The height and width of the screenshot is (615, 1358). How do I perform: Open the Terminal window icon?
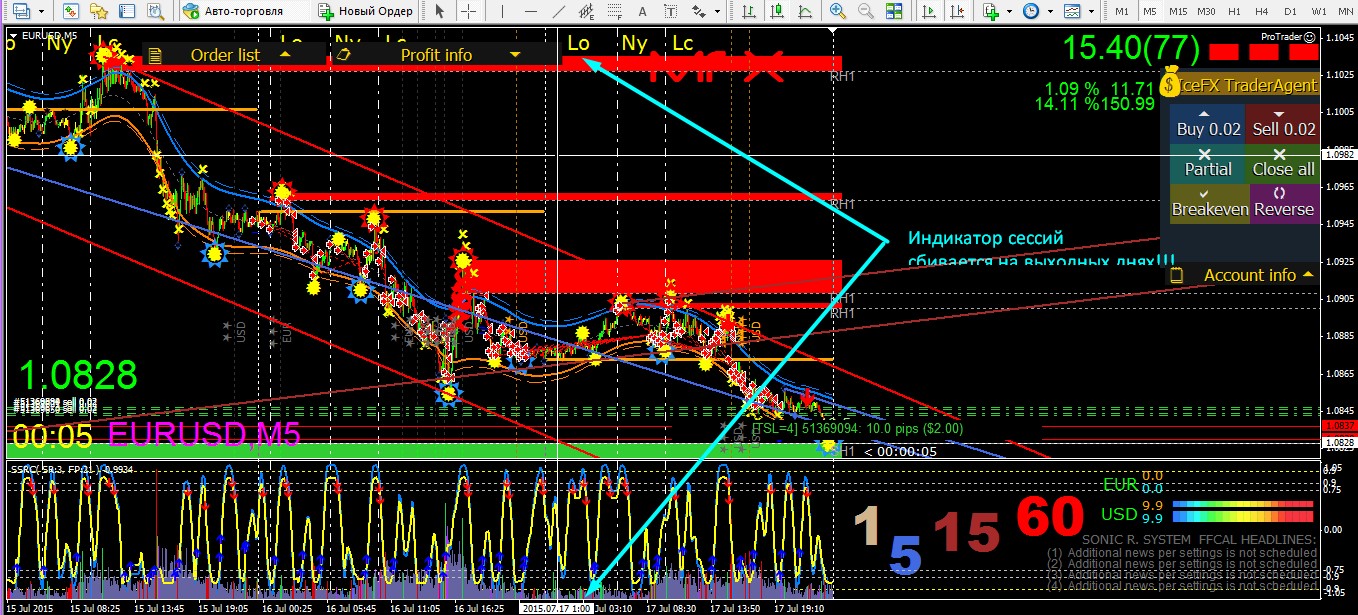click(x=127, y=11)
